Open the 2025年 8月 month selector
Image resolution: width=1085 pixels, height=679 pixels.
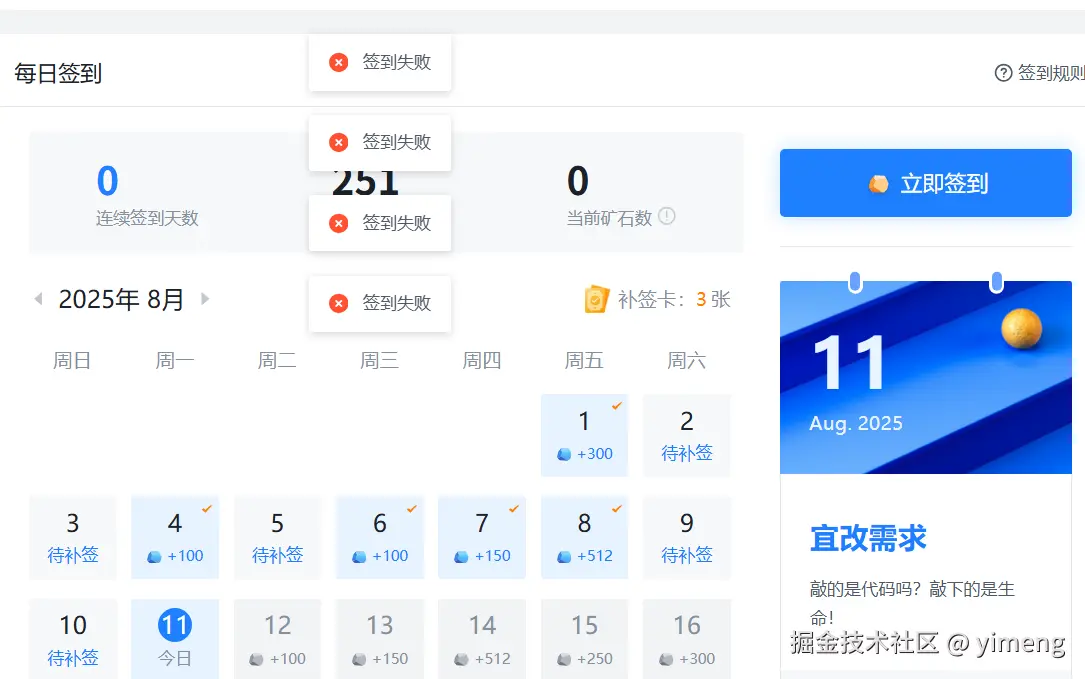[x=120, y=298]
